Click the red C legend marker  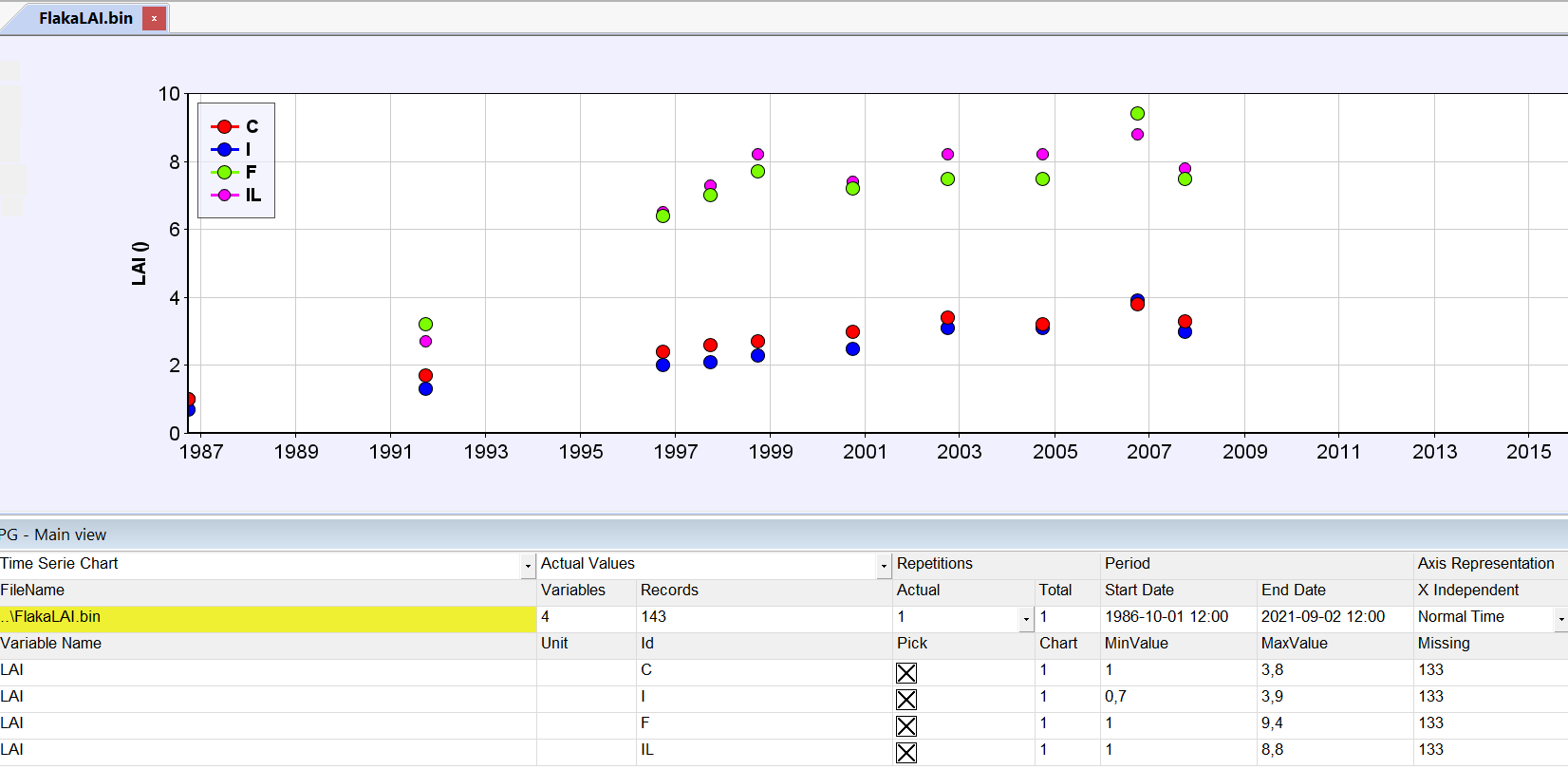coord(225,127)
